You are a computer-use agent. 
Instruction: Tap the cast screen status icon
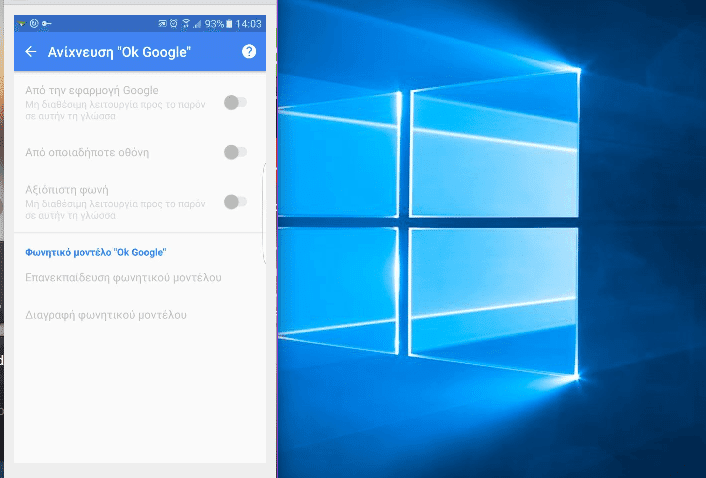click(x=162, y=24)
